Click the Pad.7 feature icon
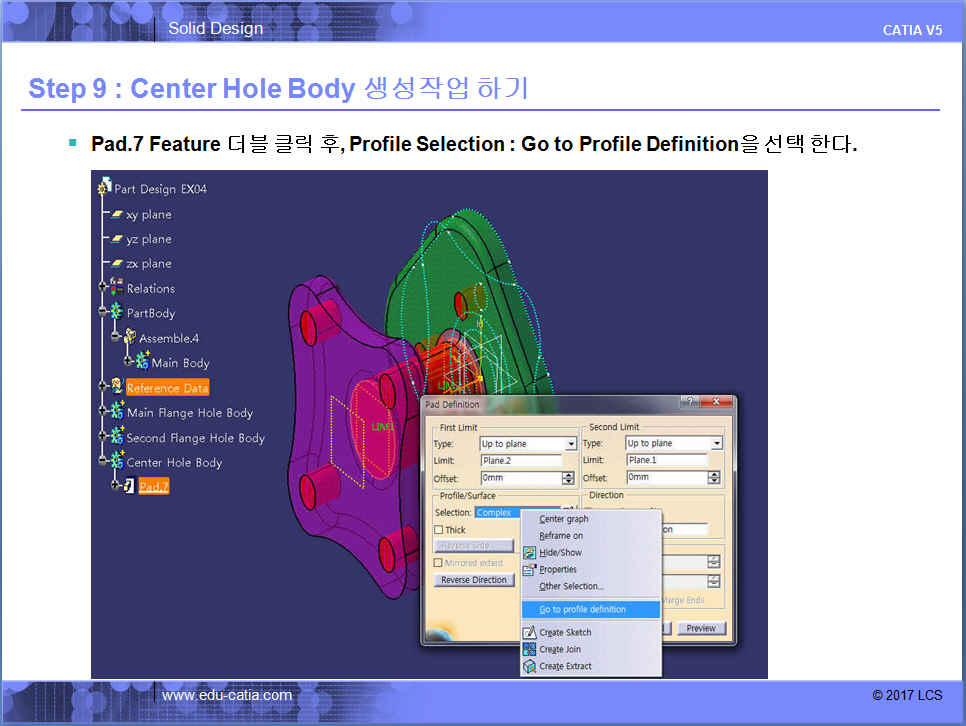This screenshot has height=726, width=966. (129, 487)
